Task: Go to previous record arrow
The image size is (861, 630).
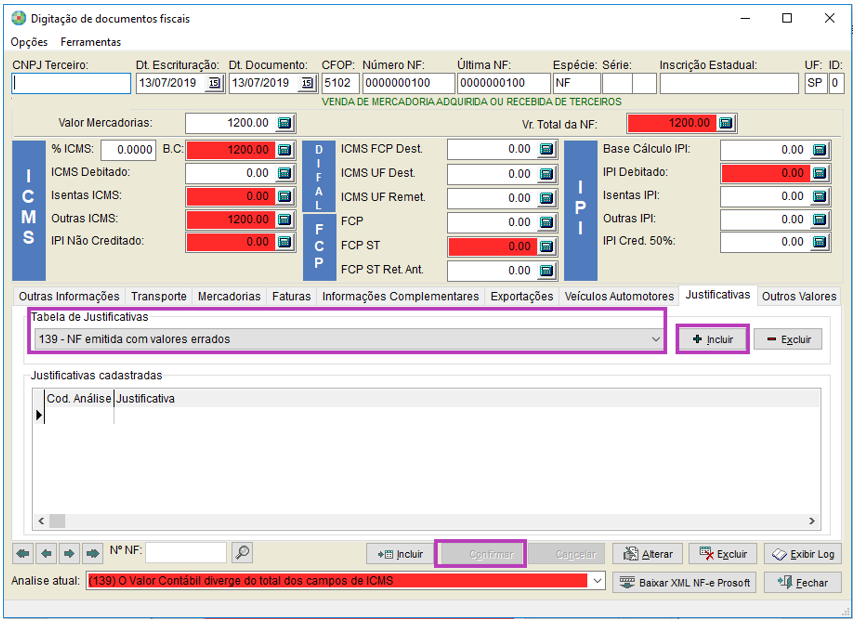Action: [x=47, y=553]
